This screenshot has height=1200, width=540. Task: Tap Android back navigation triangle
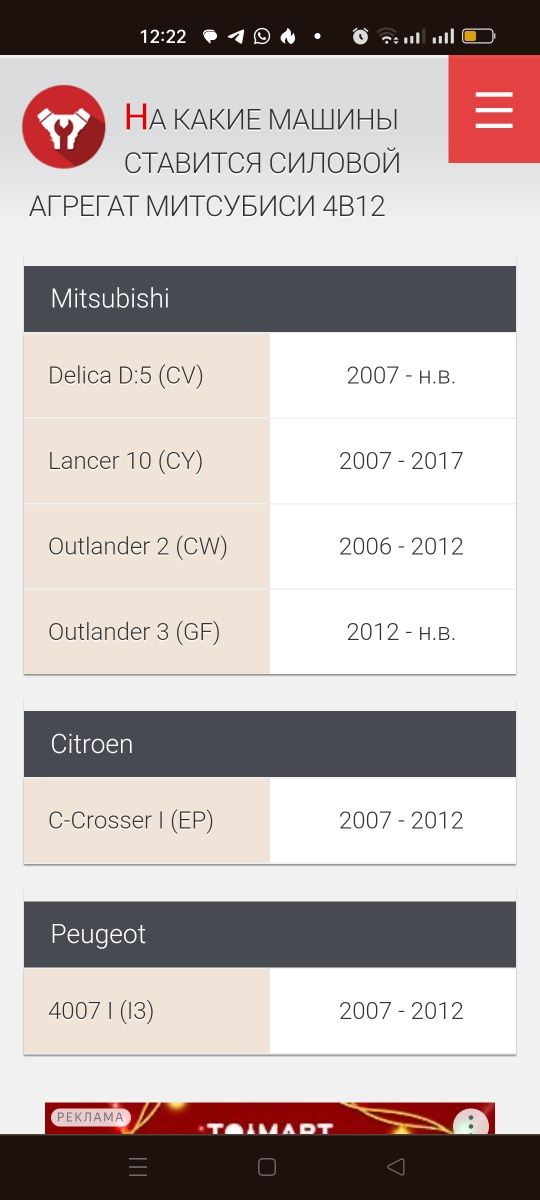pyautogui.click(x=396, y=1166)
